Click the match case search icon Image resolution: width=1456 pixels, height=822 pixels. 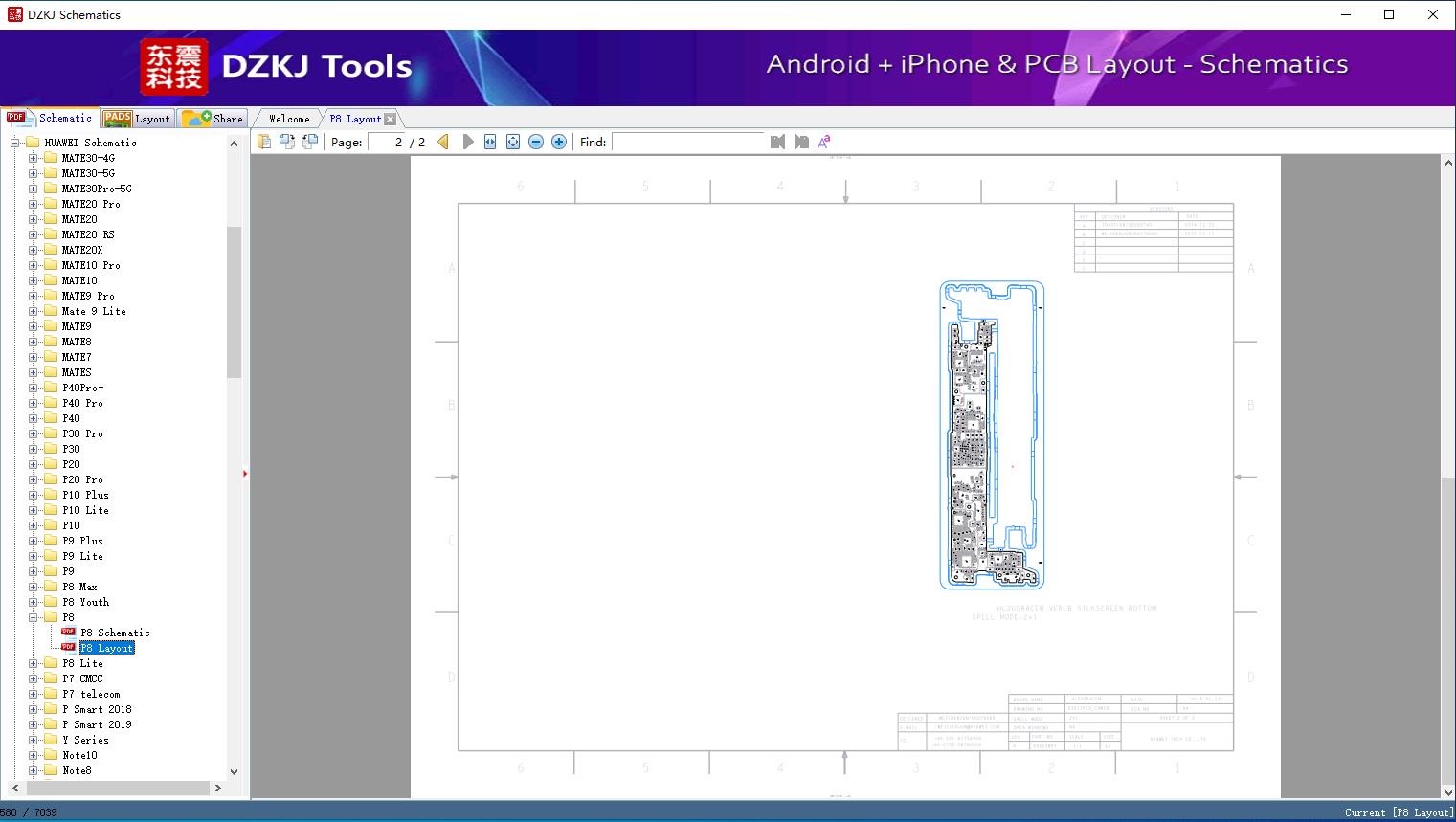824,142
